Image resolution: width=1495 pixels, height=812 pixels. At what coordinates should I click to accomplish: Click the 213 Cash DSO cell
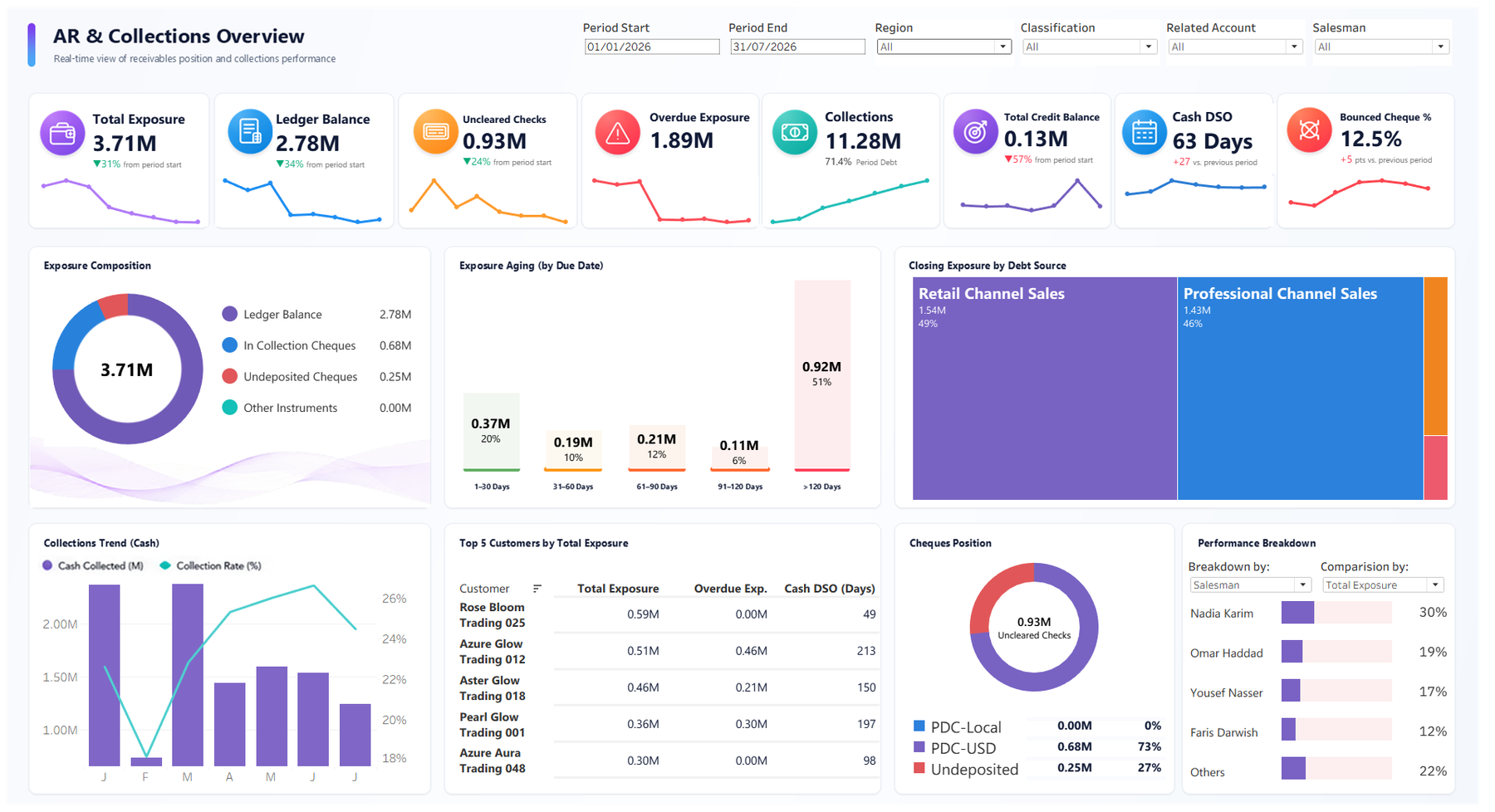pyautogui.click(x=866, y=651)
